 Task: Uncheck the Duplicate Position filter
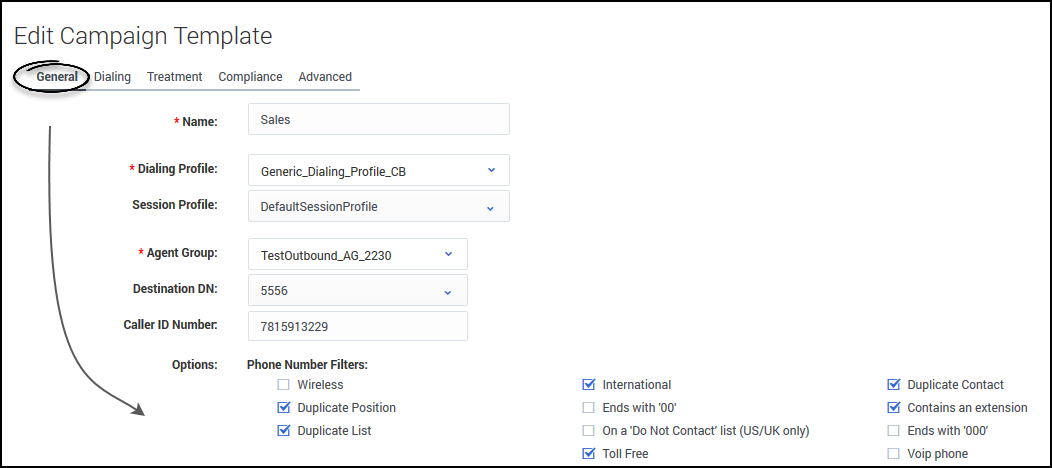(283, 408)
